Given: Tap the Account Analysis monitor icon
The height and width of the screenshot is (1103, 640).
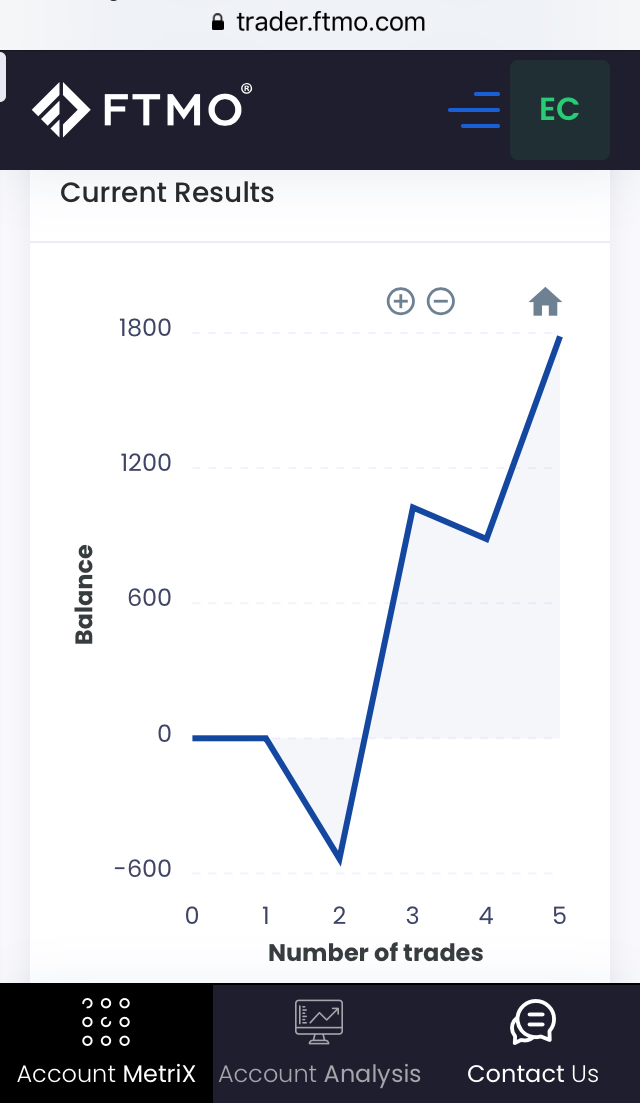Looking at the screenshot, I should [319, 1022].
